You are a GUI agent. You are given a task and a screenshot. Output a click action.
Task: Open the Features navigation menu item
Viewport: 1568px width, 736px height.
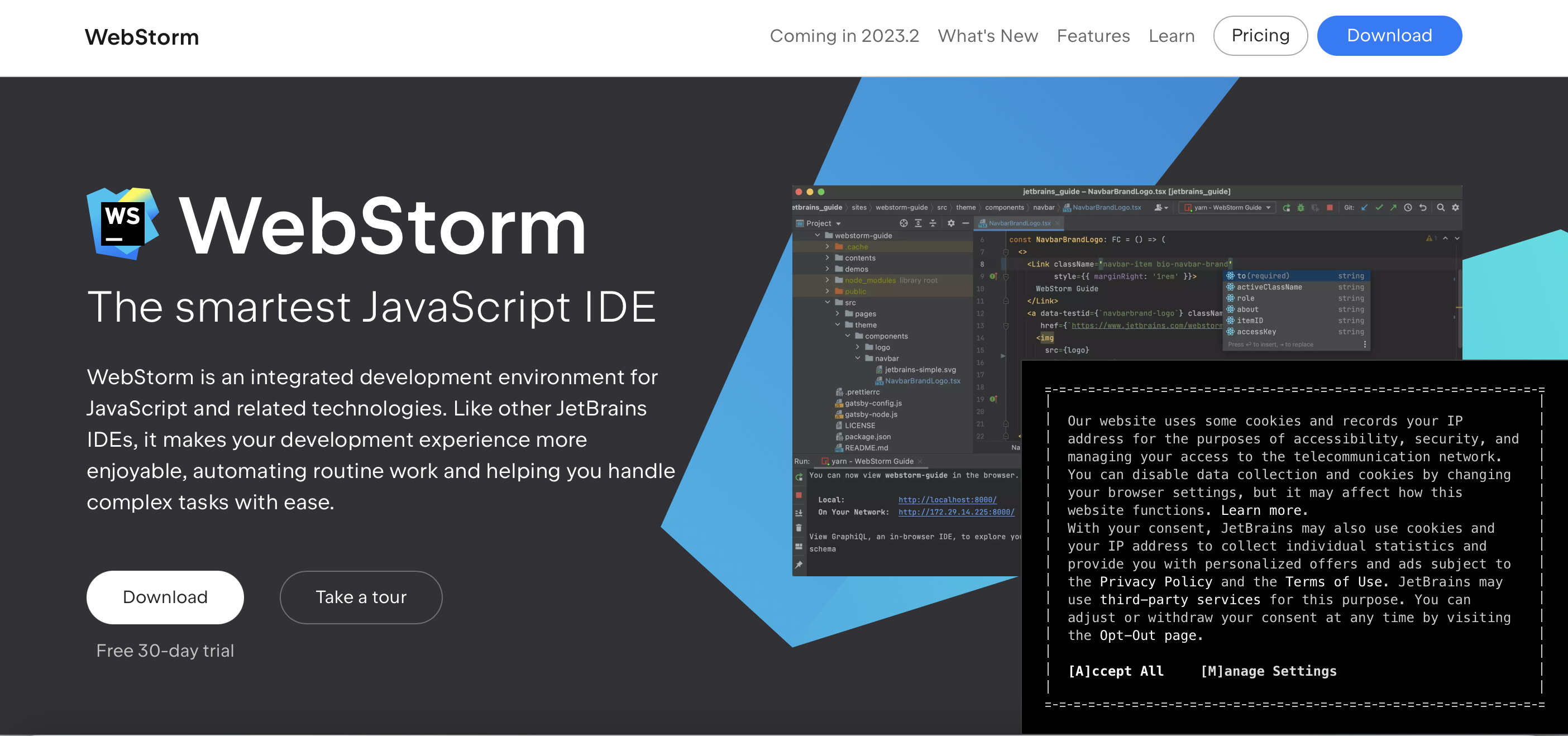(1093, 35)
